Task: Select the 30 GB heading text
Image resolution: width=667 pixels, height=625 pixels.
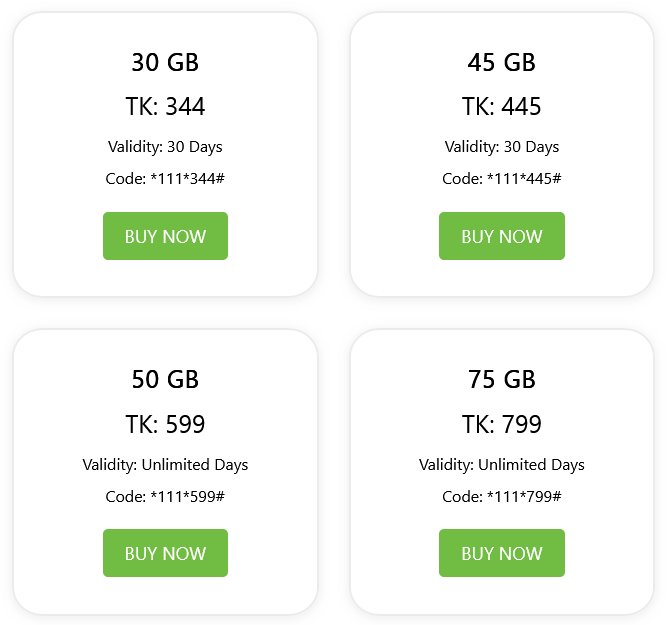Action: 165,63
